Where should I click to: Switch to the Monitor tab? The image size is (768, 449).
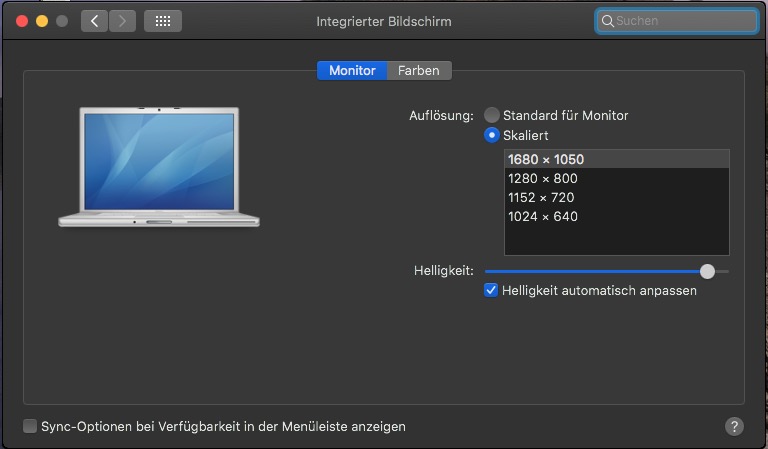coord(352,71)
